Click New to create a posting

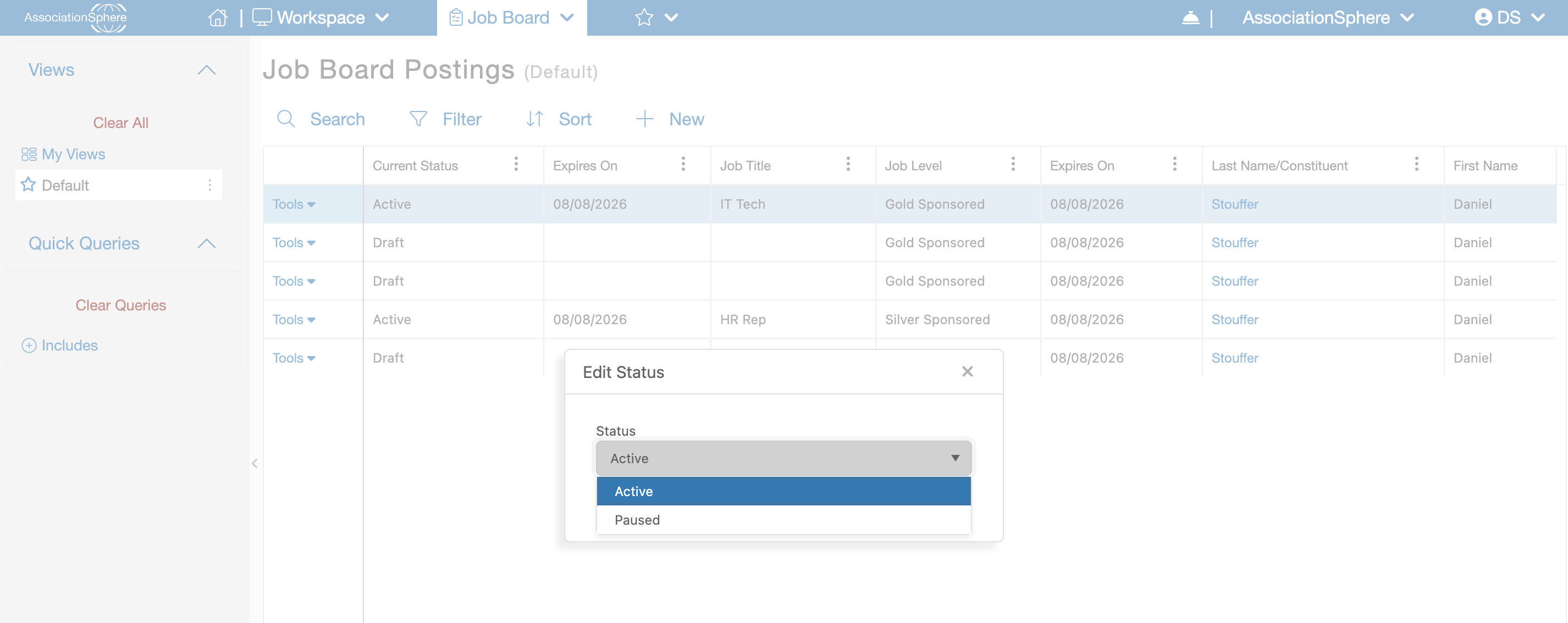tap(686, 119)
